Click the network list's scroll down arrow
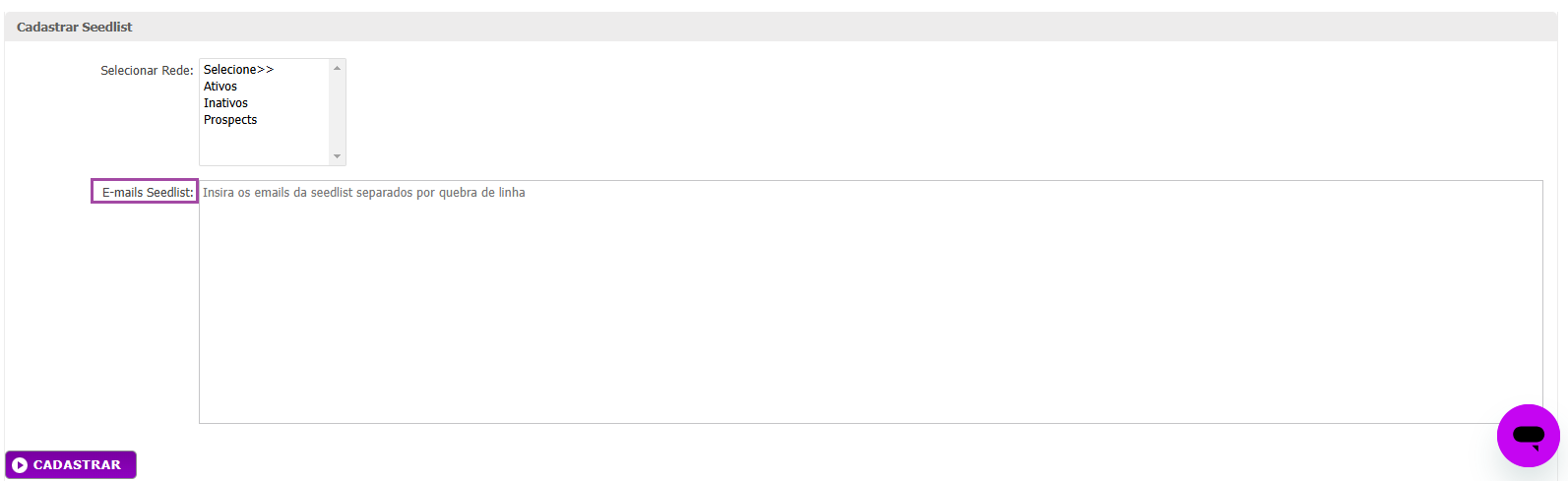Screen dimensions: 1568x481 338,156
